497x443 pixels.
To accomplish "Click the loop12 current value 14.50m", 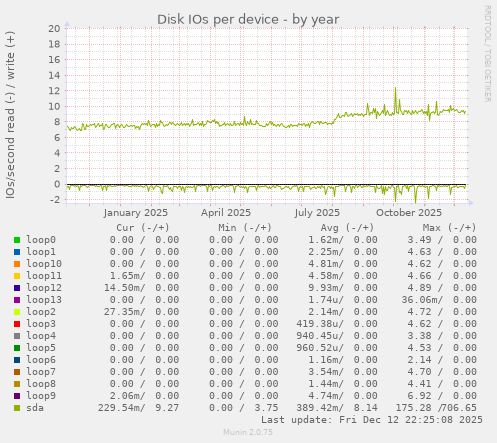I will click(x=124, y=288).
